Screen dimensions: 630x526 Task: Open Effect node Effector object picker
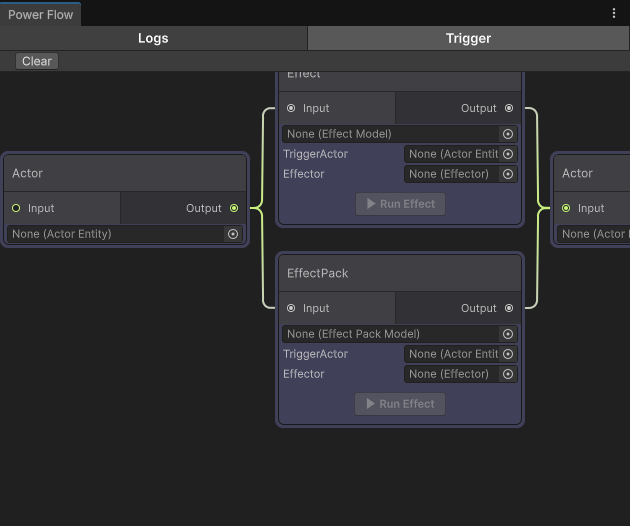pos(508,174)
